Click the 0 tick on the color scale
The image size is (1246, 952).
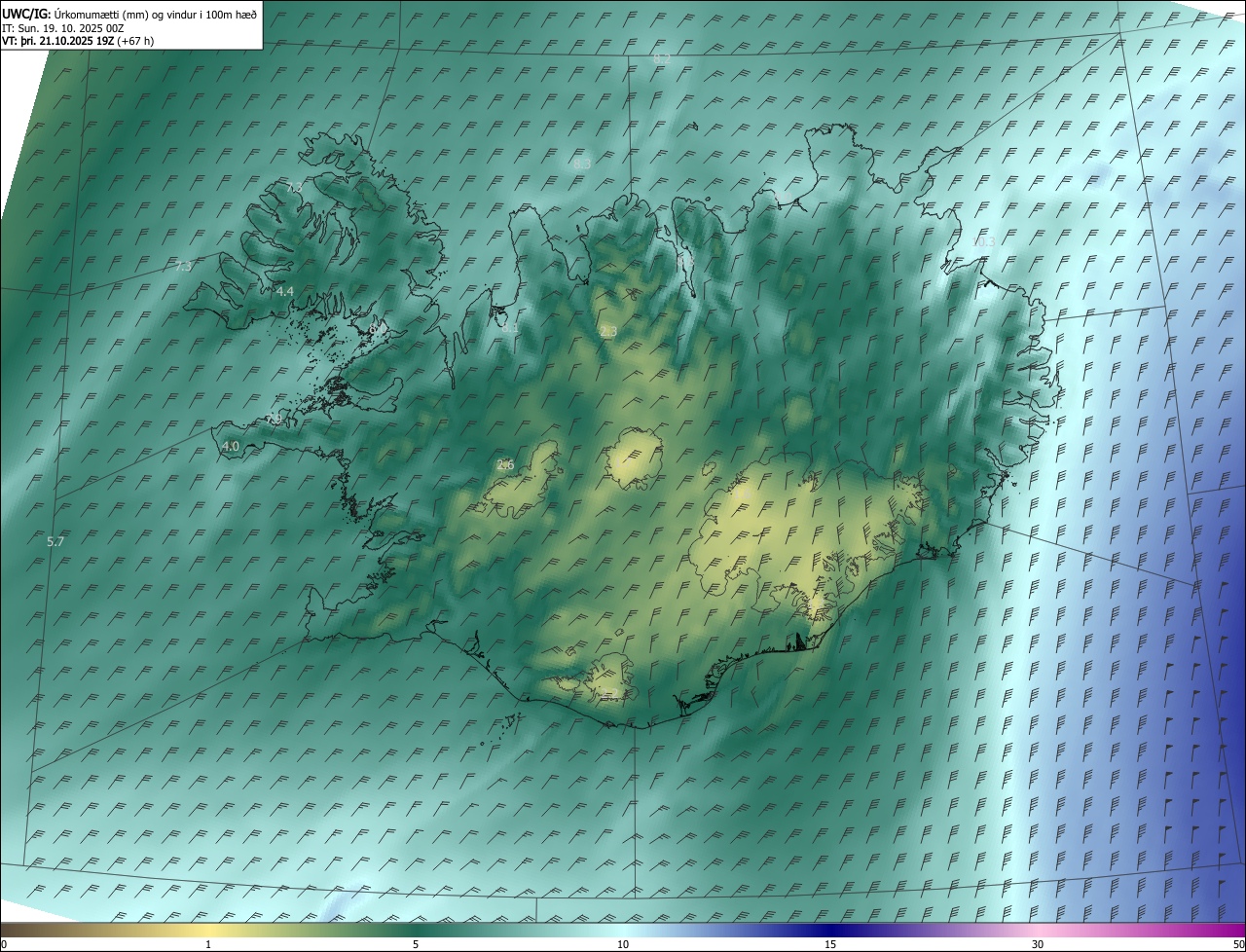[3, 945]
